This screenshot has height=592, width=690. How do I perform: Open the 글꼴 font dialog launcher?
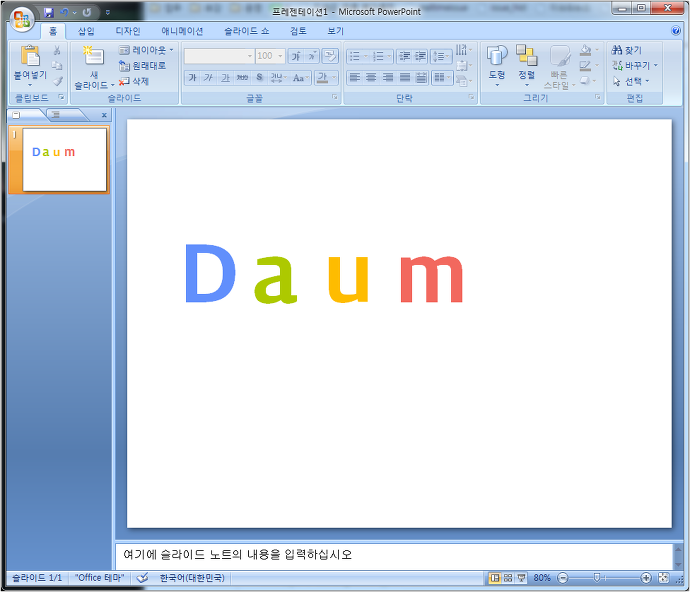point(335,97)
